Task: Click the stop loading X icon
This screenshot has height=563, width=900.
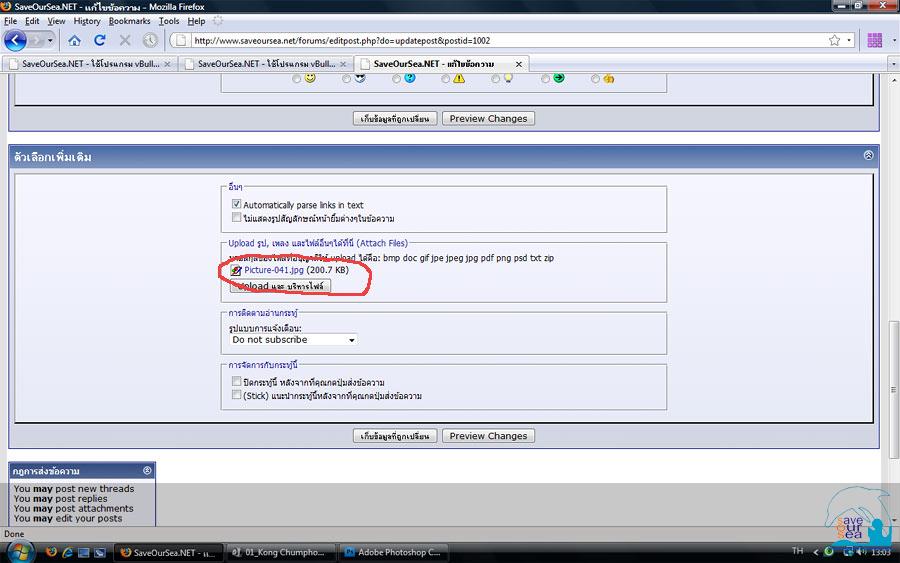Action: pos(125,41)
